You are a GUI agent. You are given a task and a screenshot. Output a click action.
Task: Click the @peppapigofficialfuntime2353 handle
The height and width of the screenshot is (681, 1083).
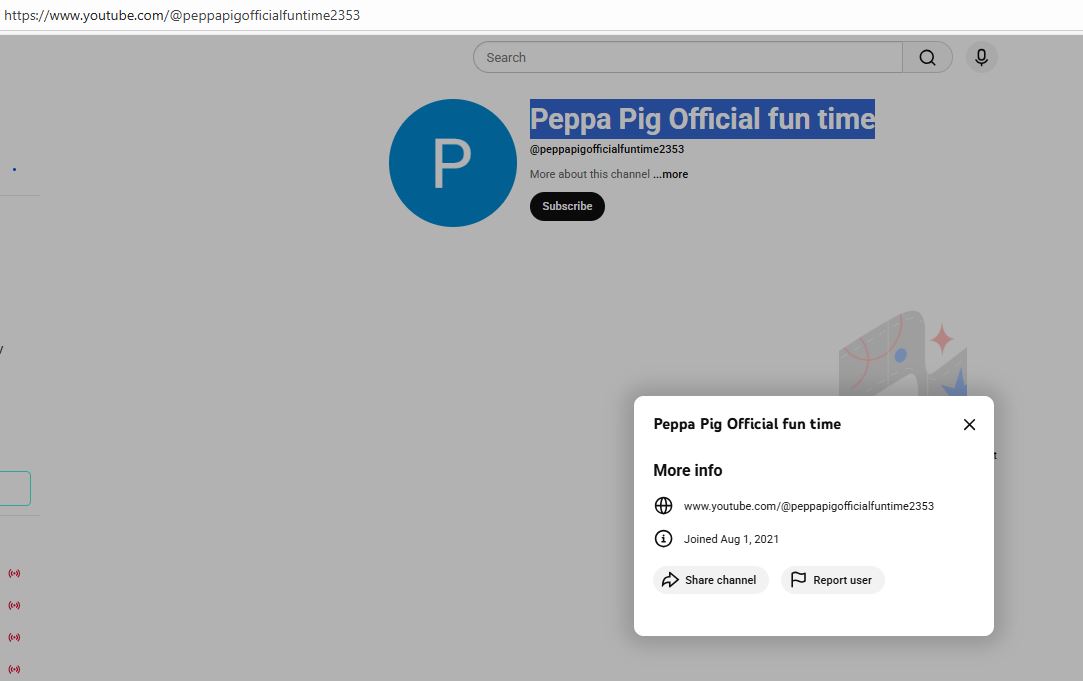(x=606, y=149)
